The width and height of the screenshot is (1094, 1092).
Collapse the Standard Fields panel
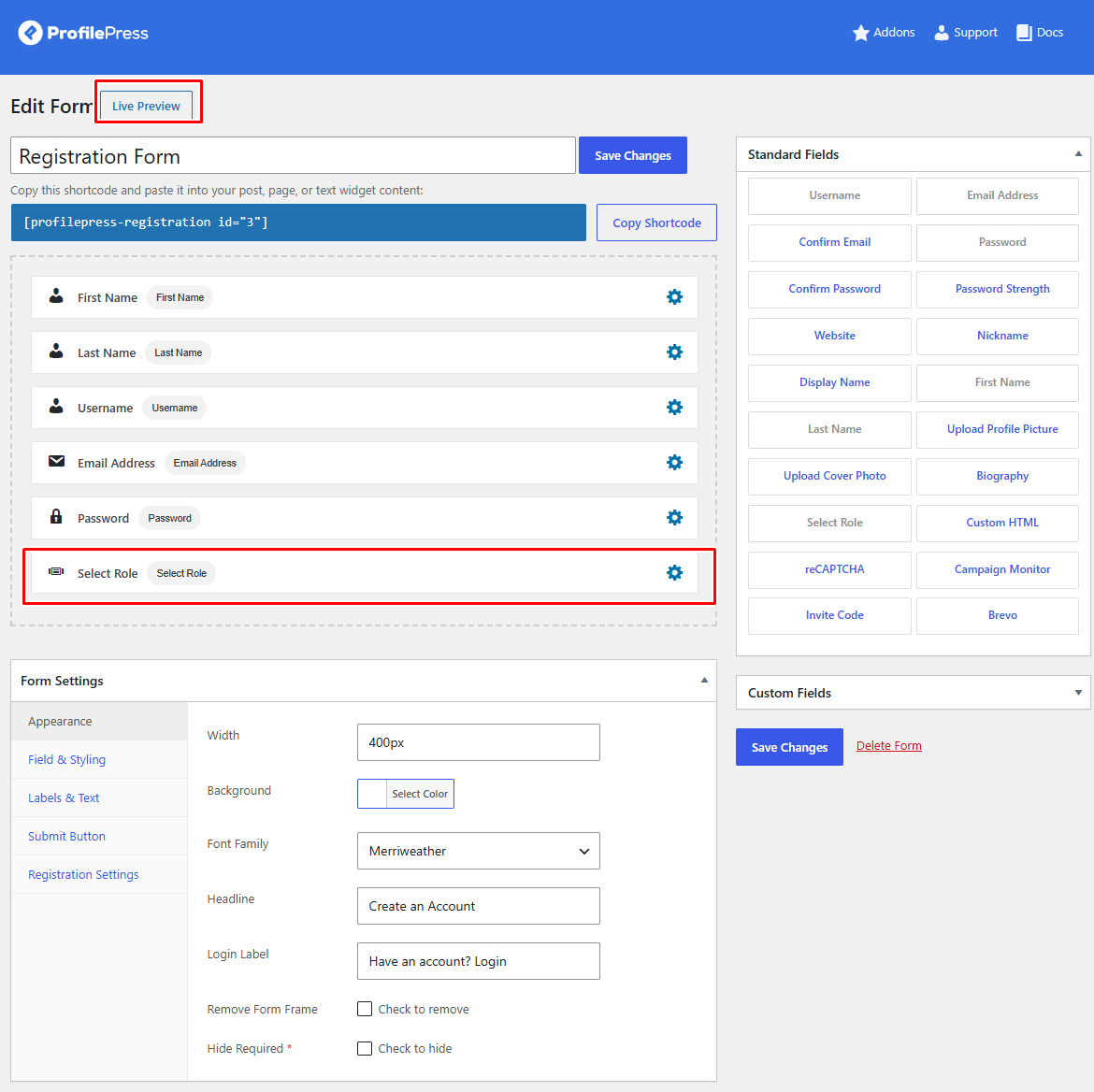pos(1078,154)
